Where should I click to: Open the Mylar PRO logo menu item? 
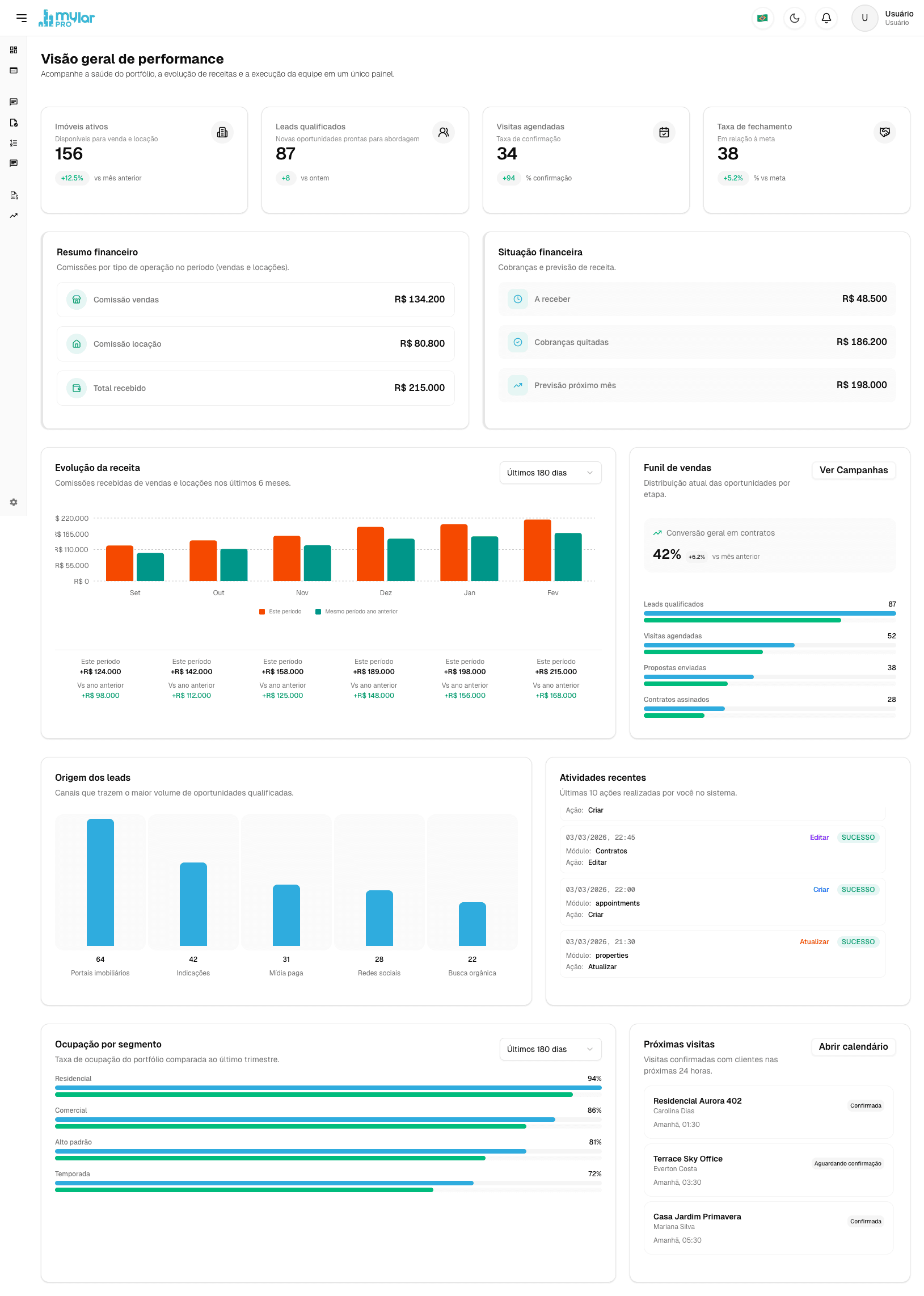click(66, 18)
